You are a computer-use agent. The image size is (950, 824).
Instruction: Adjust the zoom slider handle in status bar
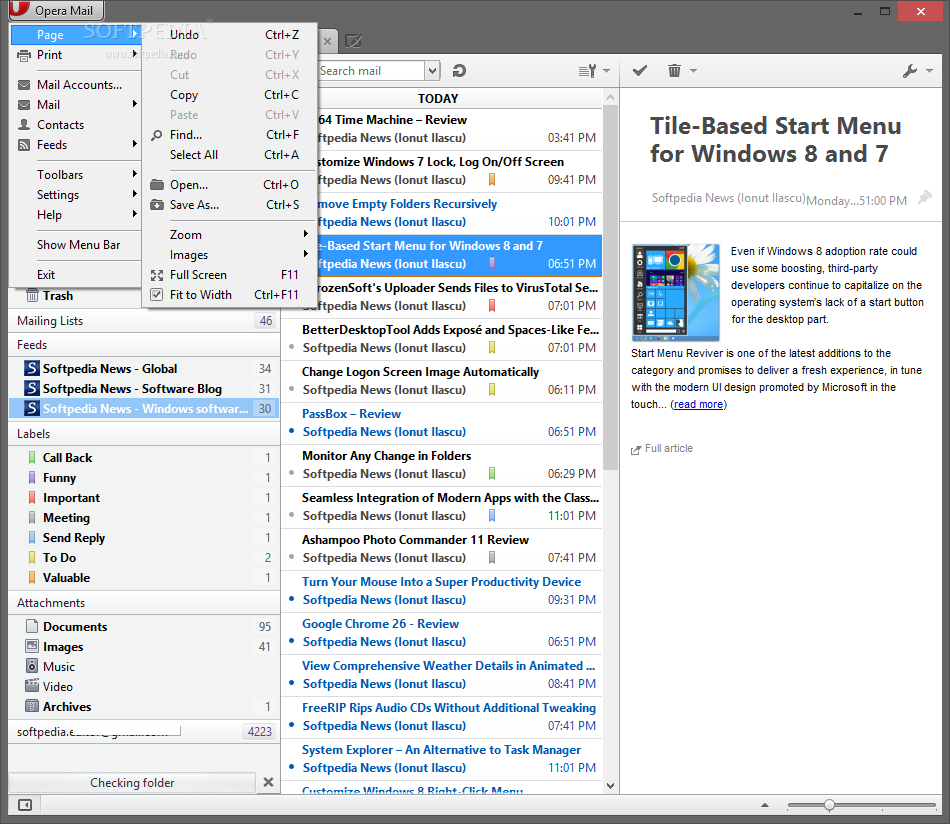point(829,805)
